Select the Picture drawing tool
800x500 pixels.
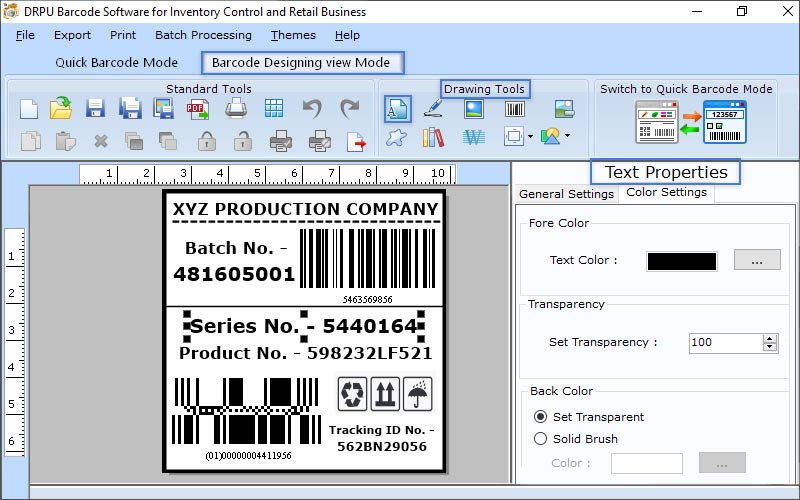tap(473, 109)
